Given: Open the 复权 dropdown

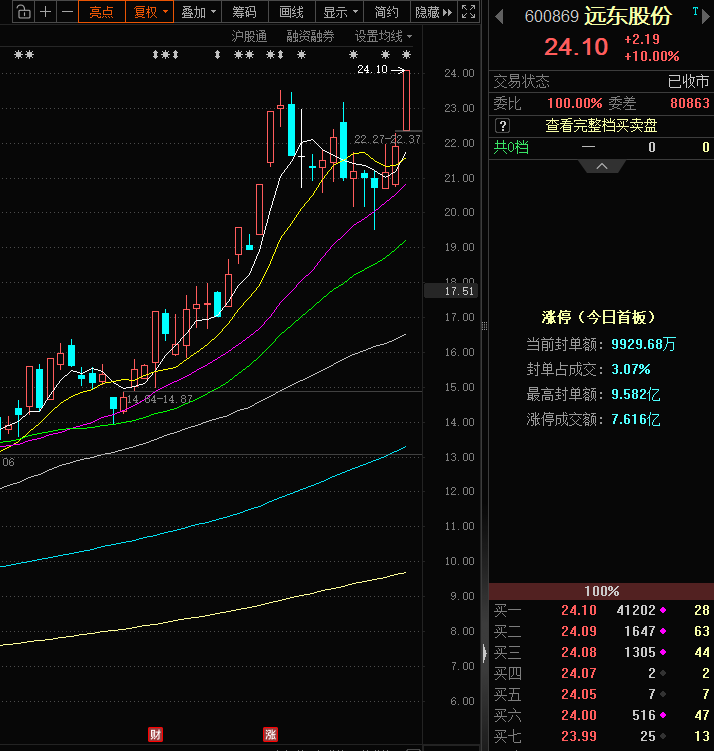Looking at the screenshot, I should pos(149,11).
